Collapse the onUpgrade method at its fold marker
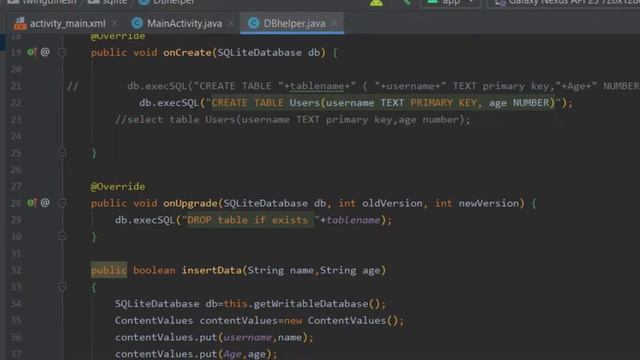The image size is (640, 360). click(x=62, y=203)
